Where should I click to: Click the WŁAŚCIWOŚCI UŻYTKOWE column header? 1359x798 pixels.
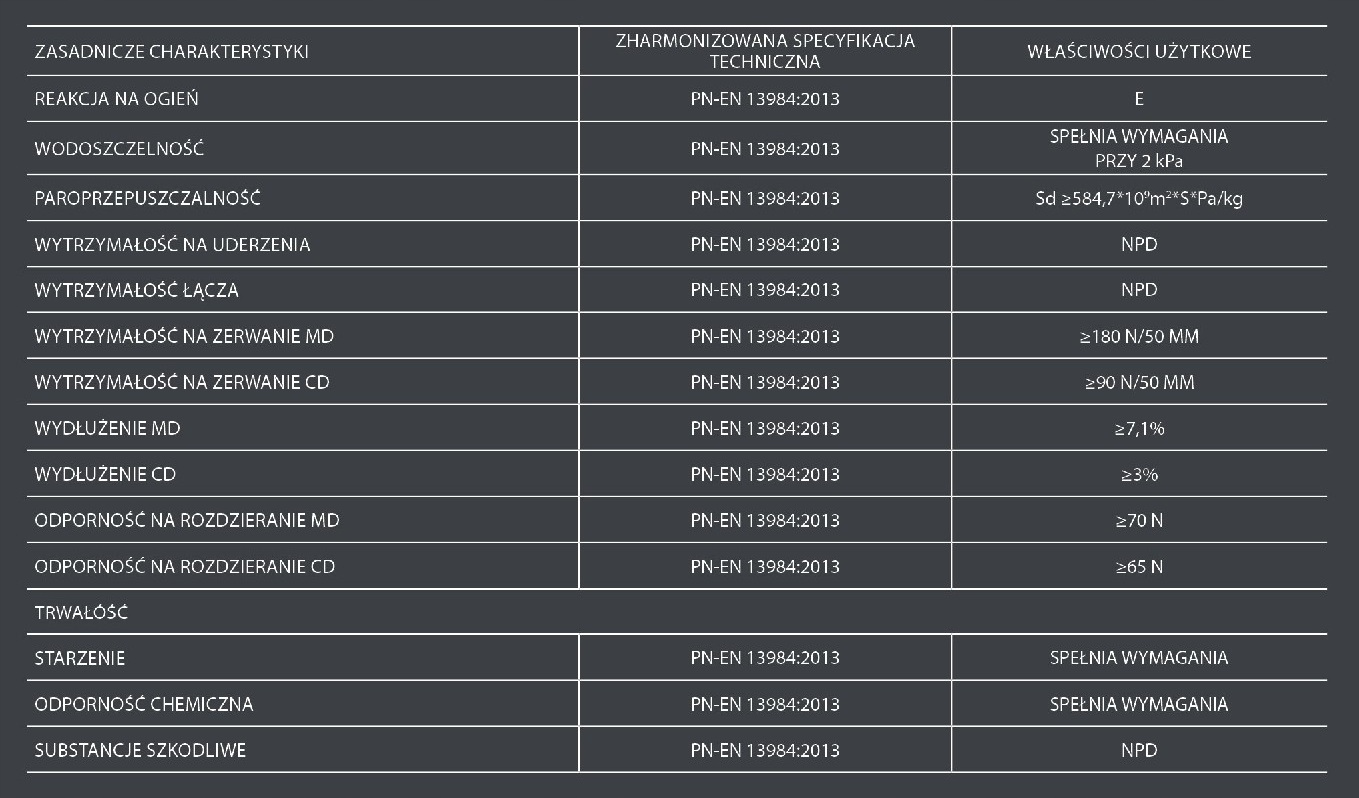pyautogui.click(x=1139, y=52)
